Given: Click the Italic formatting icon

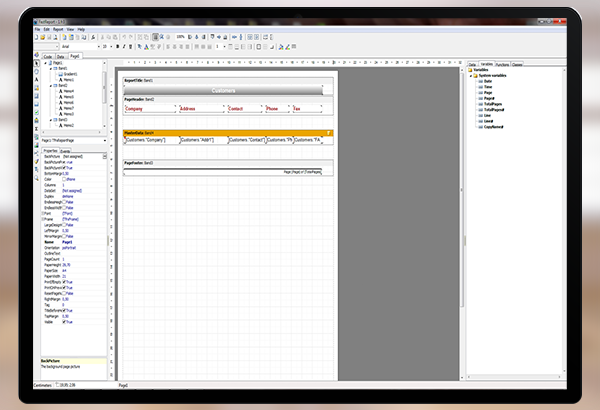Looking at the screenshot, I should [x=125, y=46].
